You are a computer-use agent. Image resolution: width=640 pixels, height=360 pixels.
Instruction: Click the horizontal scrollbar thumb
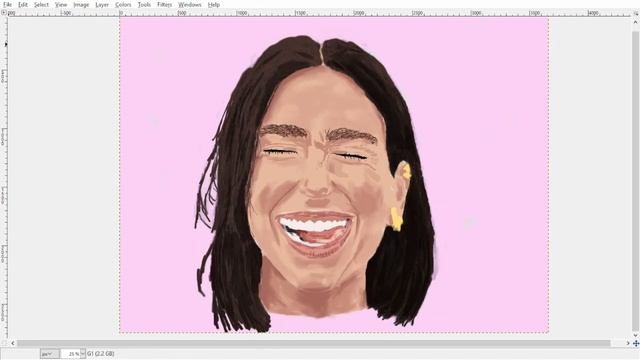click(313, 343)
